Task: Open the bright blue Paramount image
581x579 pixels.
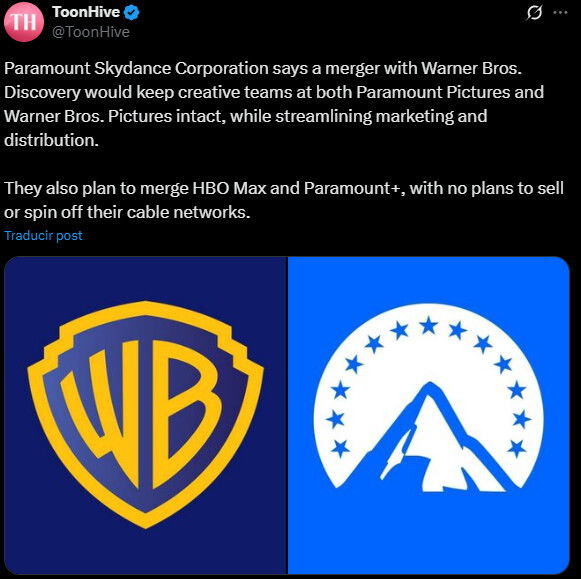Action: pyautogui.click(x=429, y=415)
